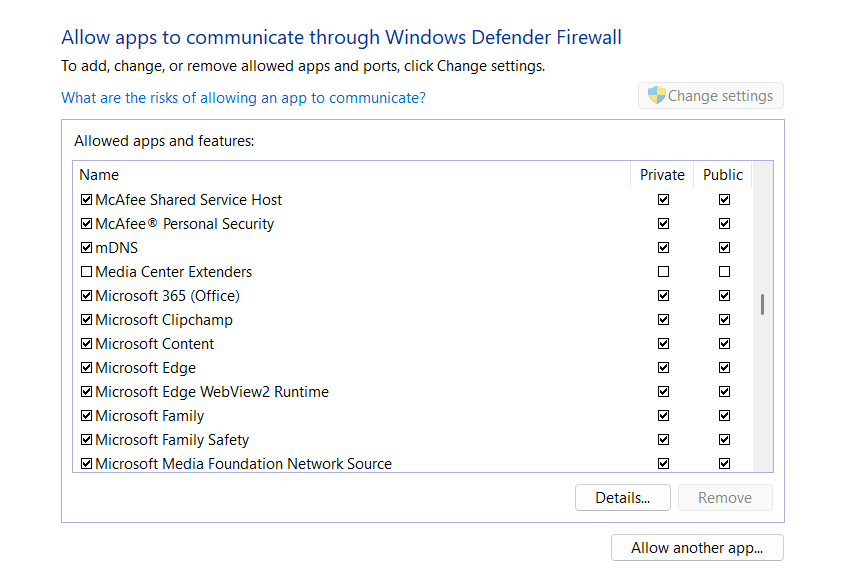Viewport: 857px width, 582px height.
Task: Toggle Private checkbox for Microsoft Family Safety
Action: [x=664, y=440]
